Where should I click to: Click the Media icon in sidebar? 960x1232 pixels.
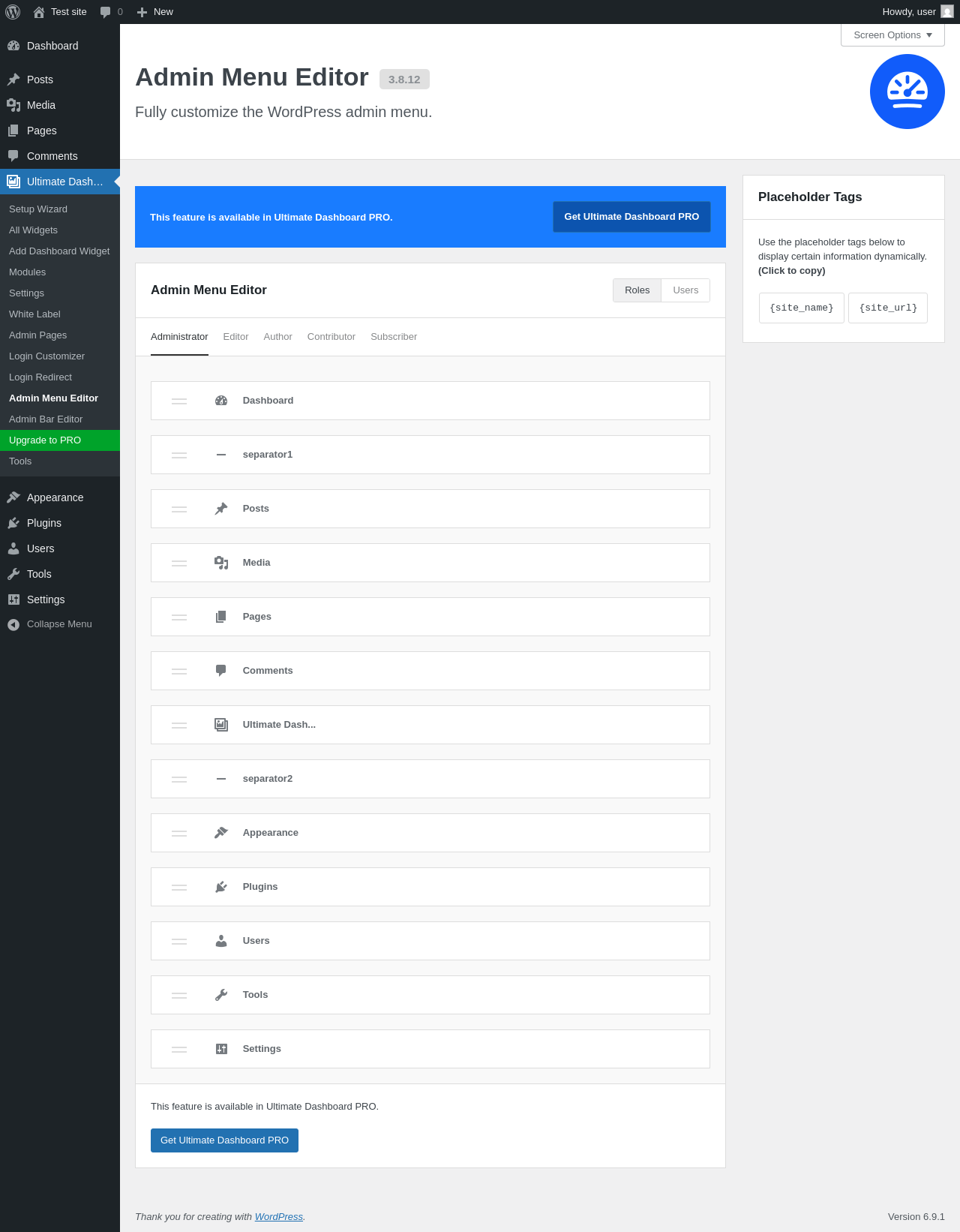[x=13, y=105]
